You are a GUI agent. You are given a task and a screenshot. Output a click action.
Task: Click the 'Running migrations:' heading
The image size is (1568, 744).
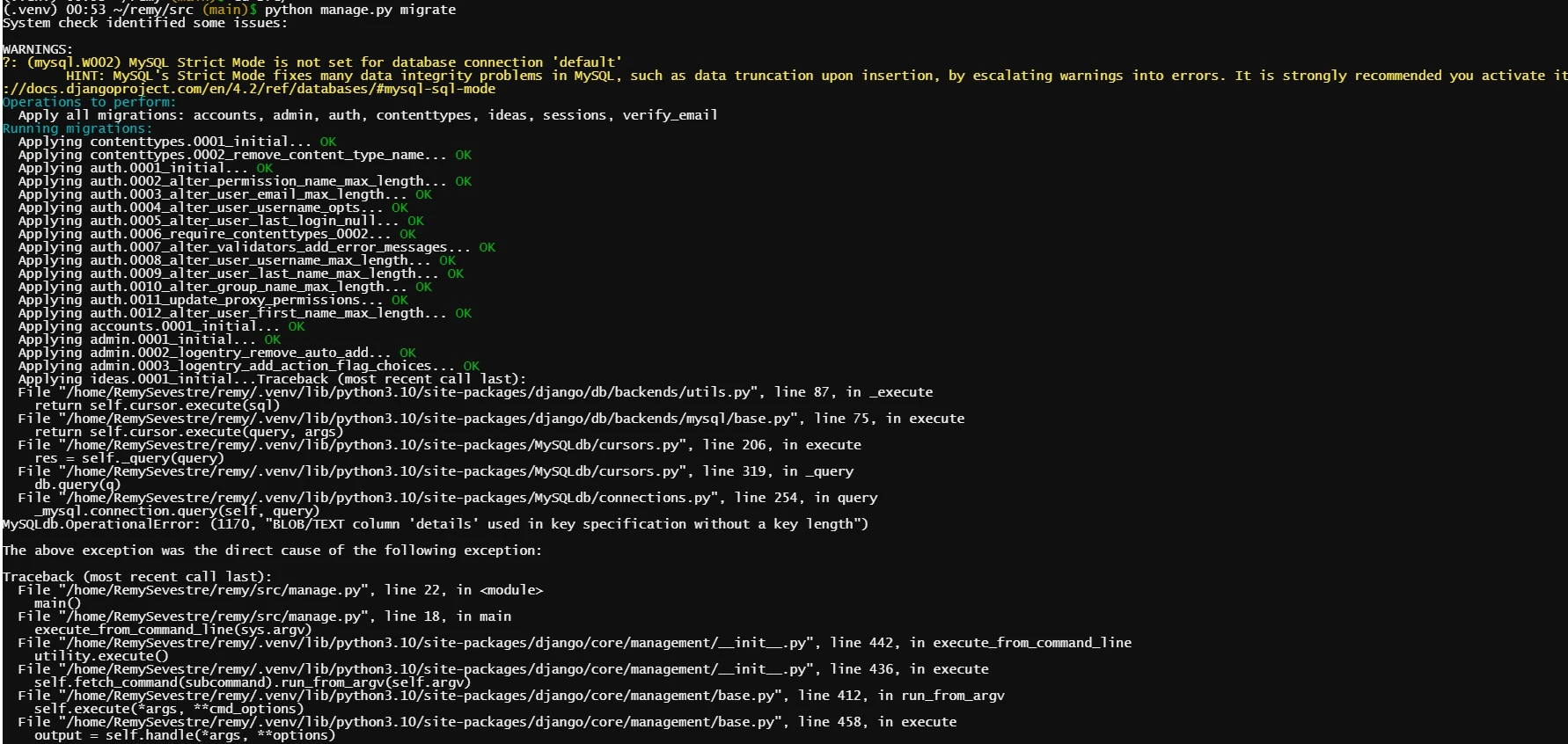pyautogui.click(x=77, y=128)
